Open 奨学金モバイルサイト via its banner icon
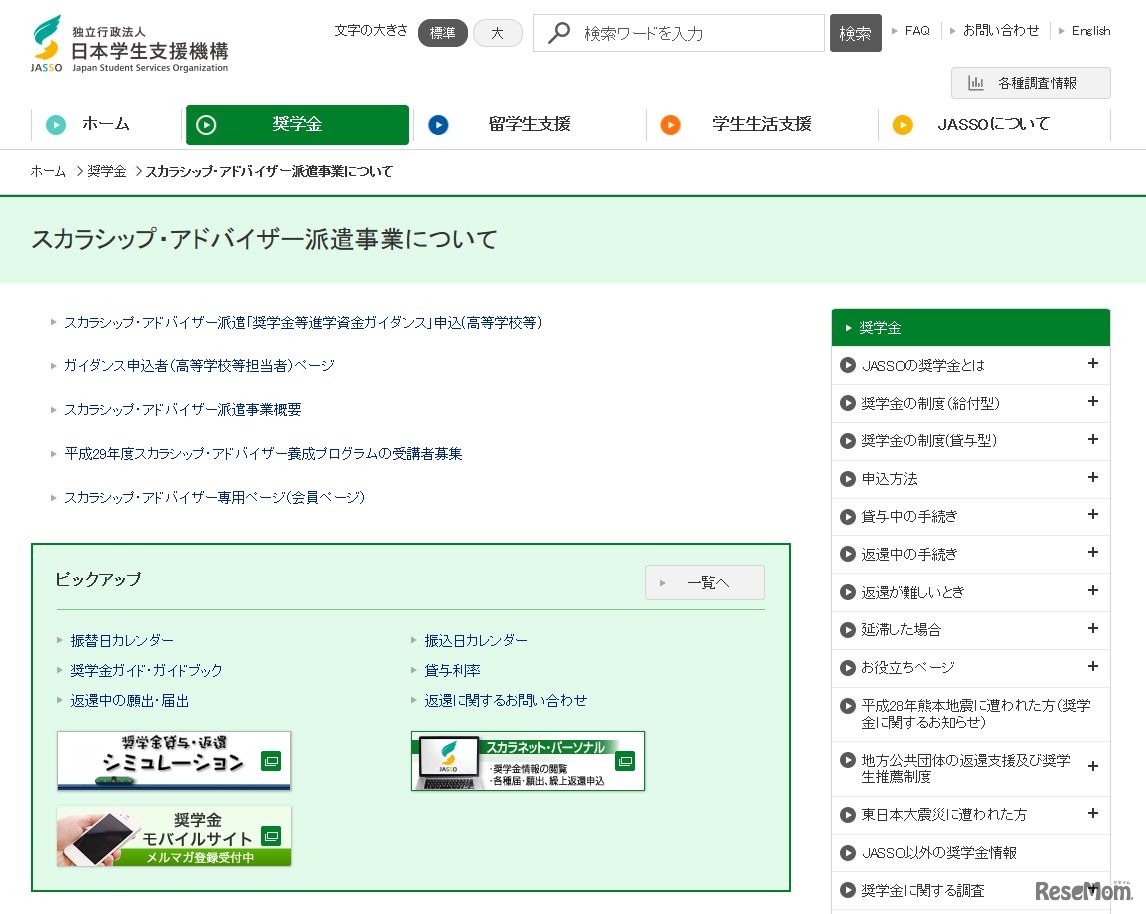 pyautogui.click(x=173, y=836)
